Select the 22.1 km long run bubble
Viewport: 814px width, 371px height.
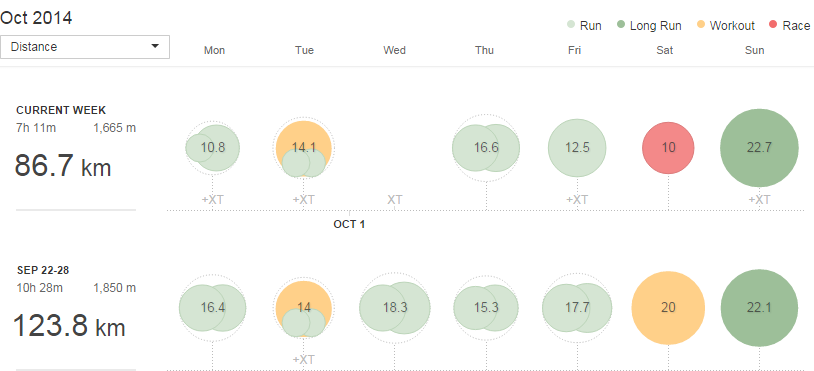(759, 308)
